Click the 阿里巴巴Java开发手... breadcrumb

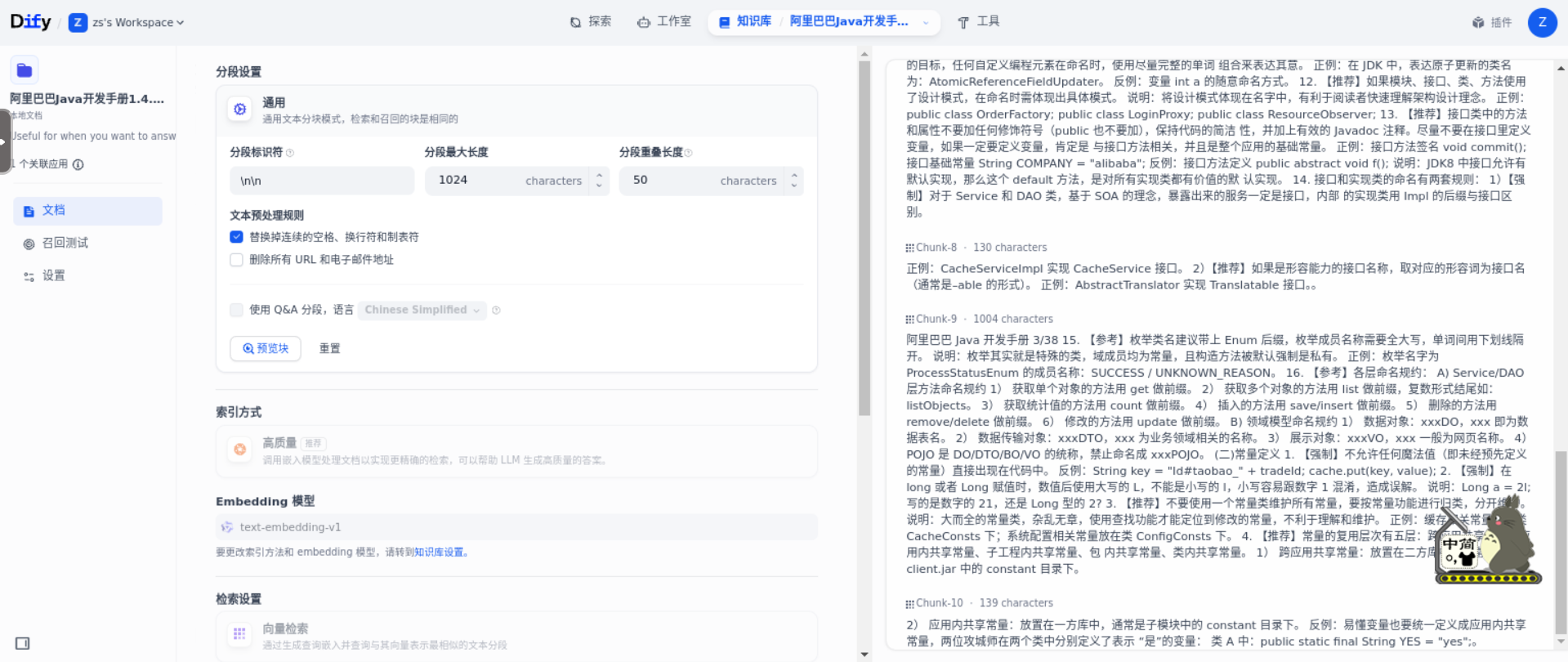pos(849,22)
